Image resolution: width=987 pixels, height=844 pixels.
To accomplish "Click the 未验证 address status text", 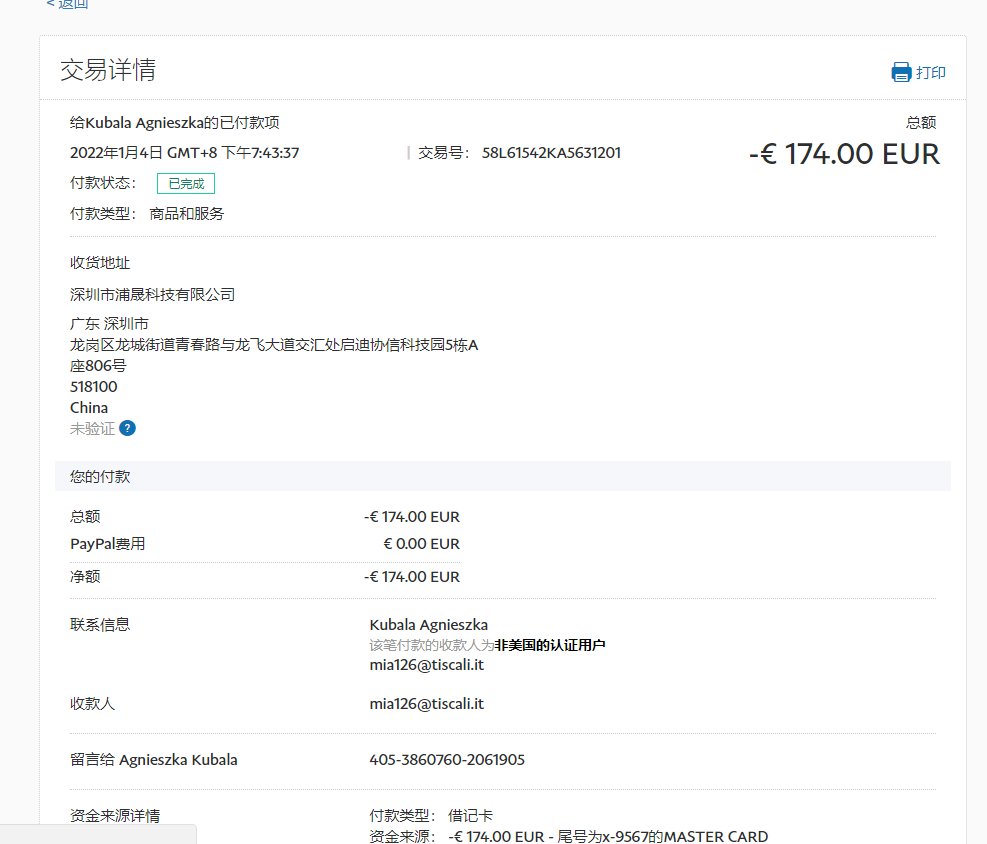I will pyautogui.click(x=92, y=428).
